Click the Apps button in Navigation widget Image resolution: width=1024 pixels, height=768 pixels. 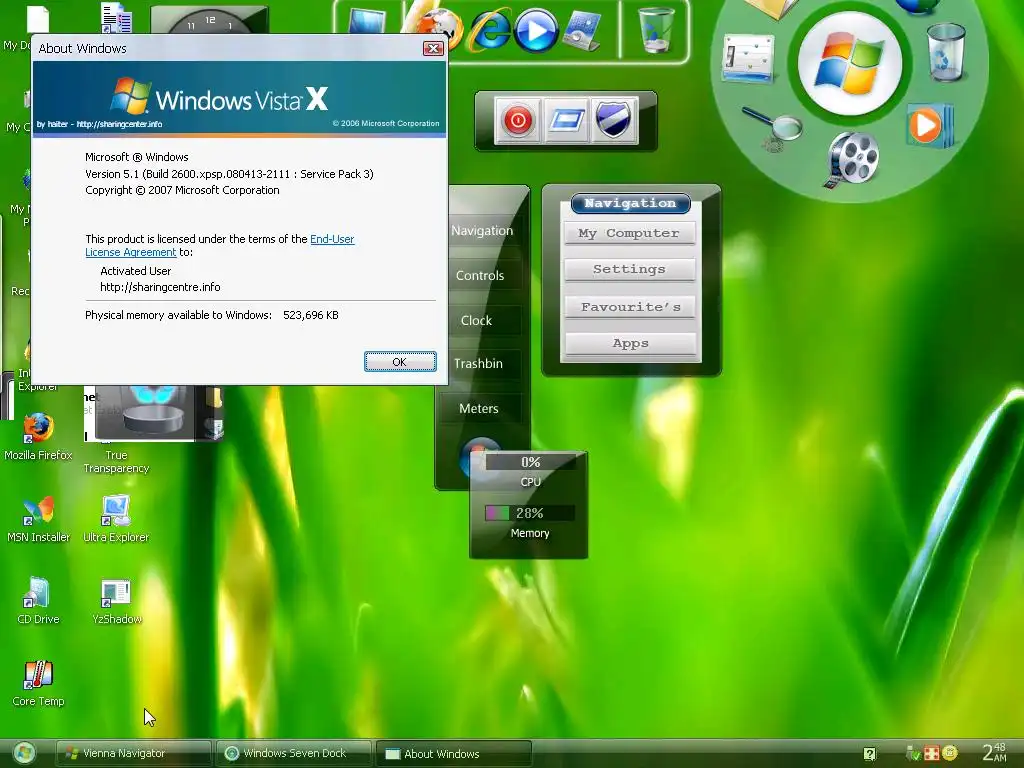tap(630, 344)
